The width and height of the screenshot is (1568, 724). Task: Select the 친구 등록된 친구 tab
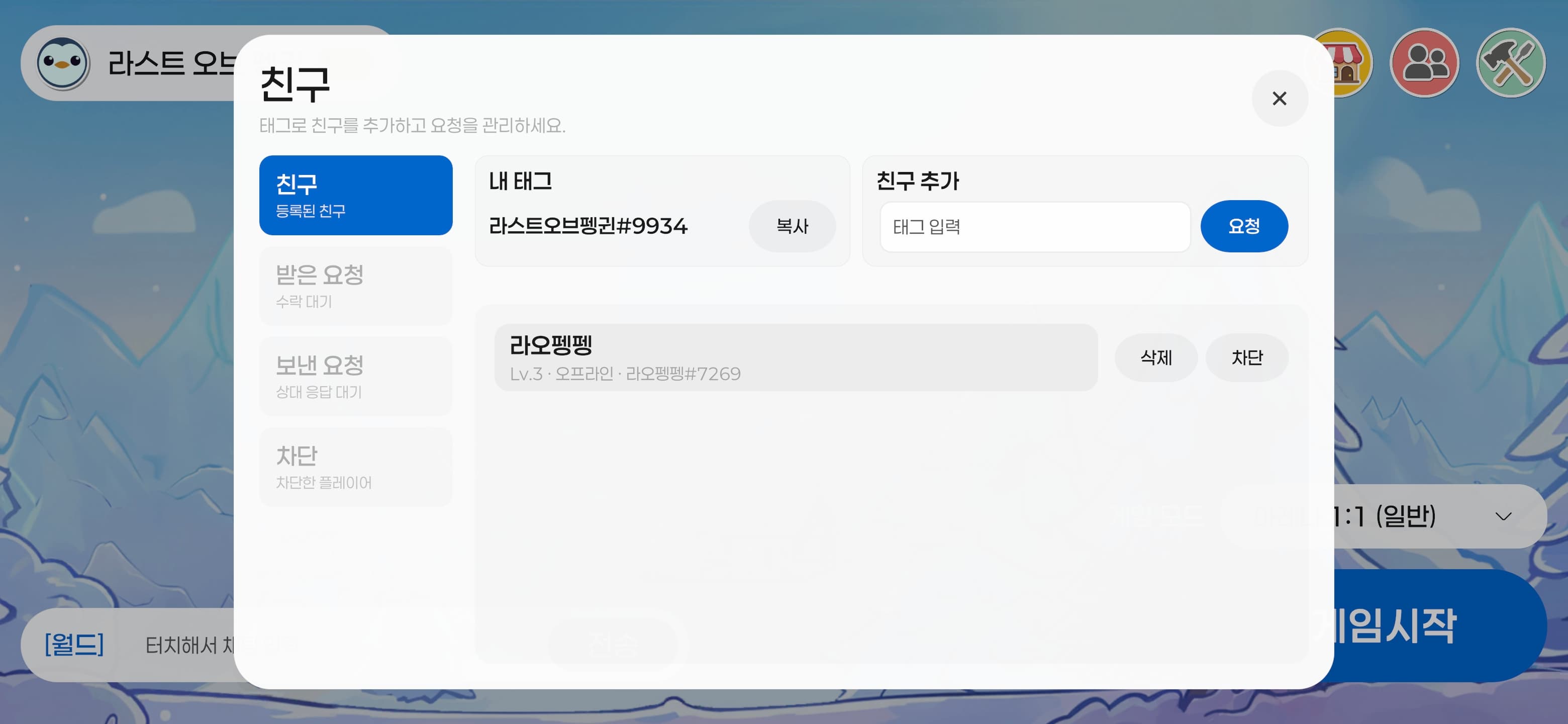(x=355, y=195)
